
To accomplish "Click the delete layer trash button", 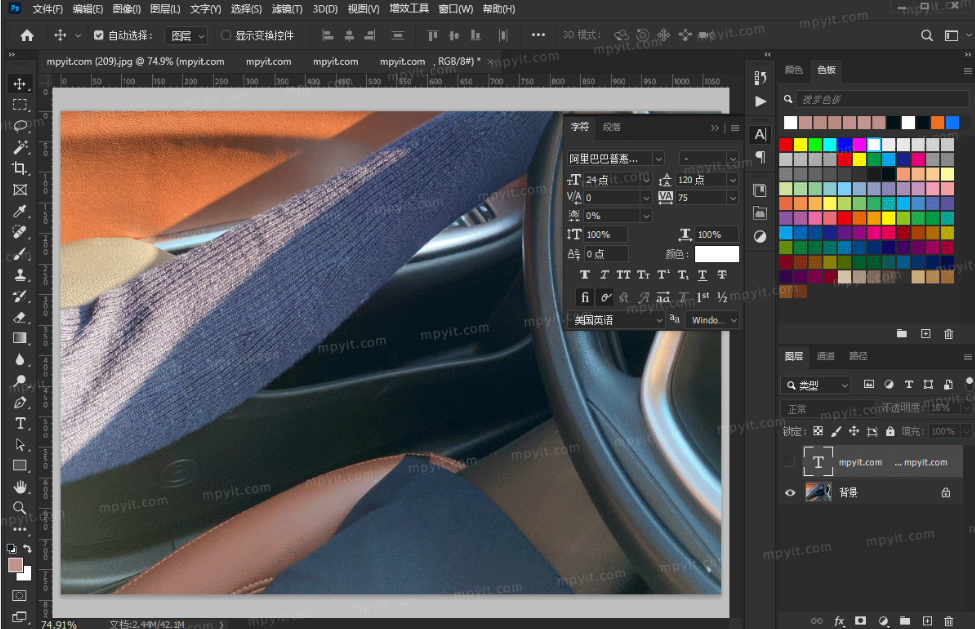I will pyautogui.click(x=948, y=620).
